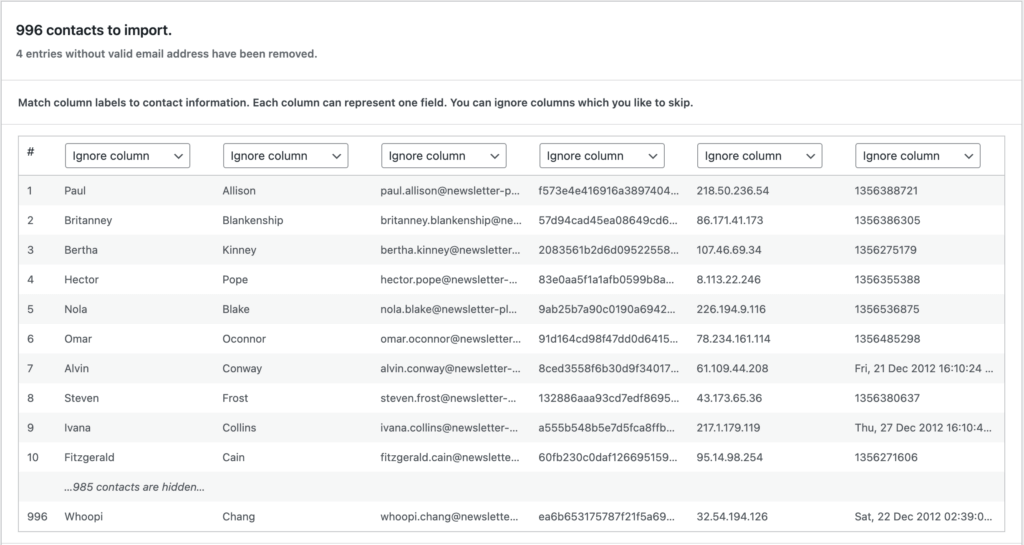This screenshot has width=1024, height=545.
Task: Select the last name cell Frost
Action: (x=235, y=398)
